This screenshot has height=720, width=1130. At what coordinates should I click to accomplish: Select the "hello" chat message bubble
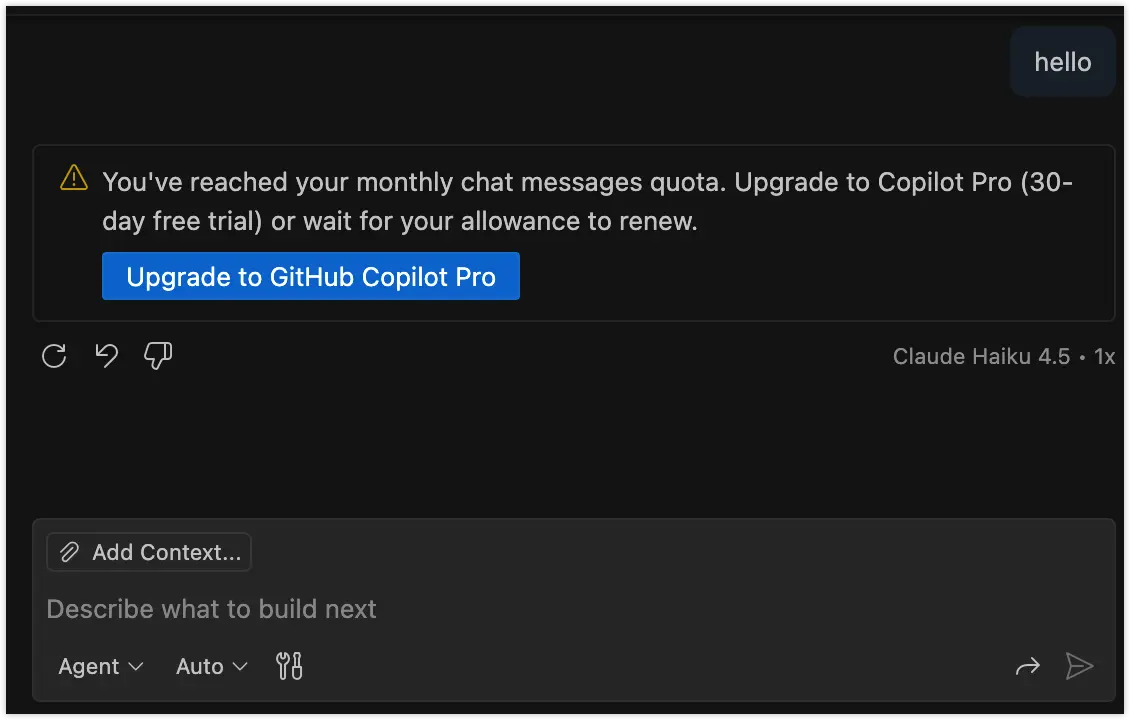1062,62
